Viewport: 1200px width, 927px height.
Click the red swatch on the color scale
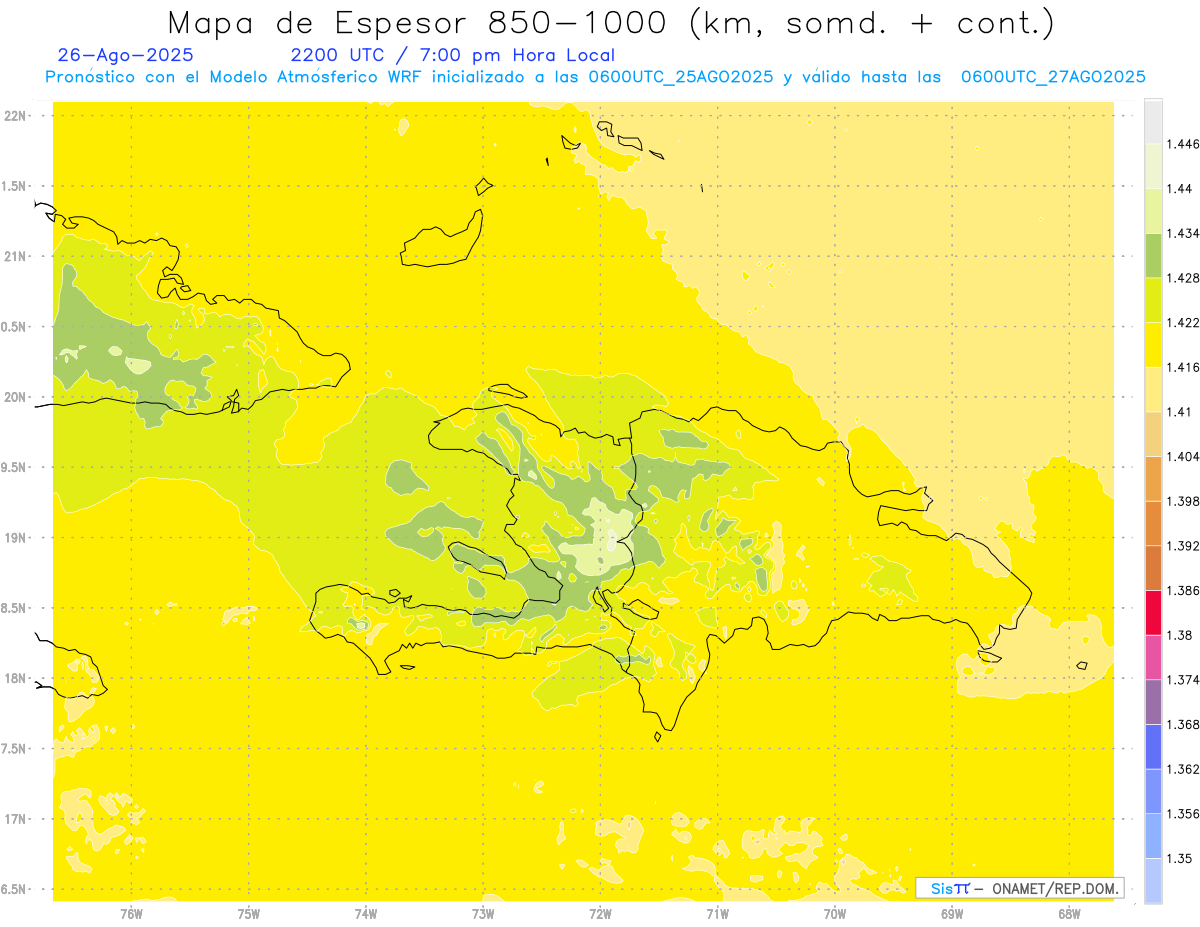click(x=1153, y=612)
